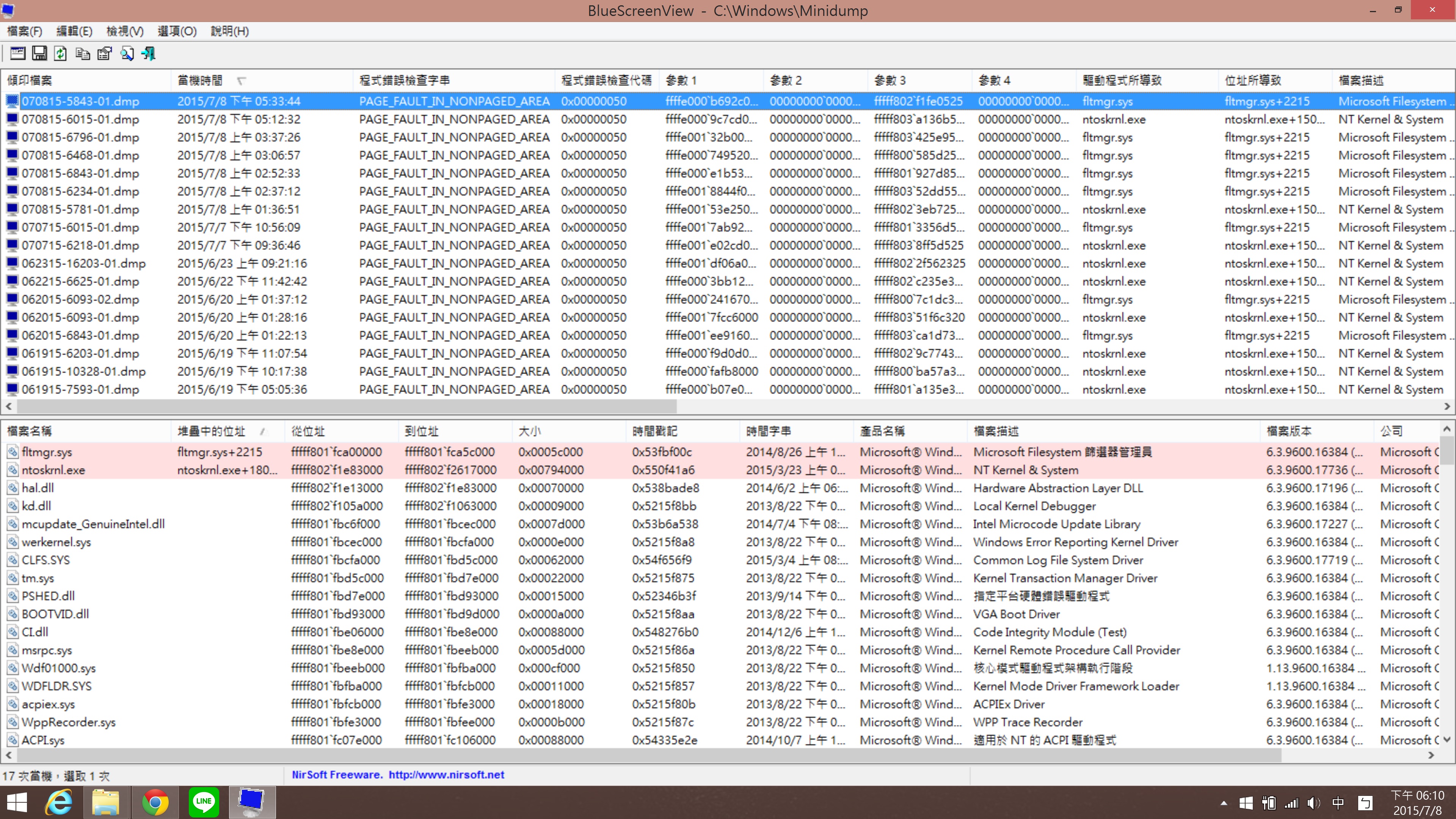1456x819 pixels.
Task: Click the sort arrow beside 堆疊中的位址
Action: pyautogui.click(x=263, y=432)
